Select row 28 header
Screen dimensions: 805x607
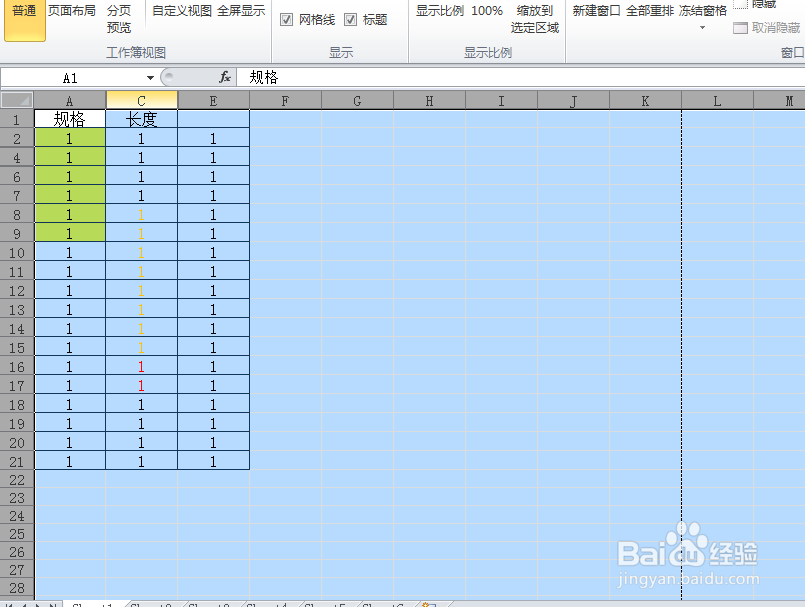click(17, 587)
